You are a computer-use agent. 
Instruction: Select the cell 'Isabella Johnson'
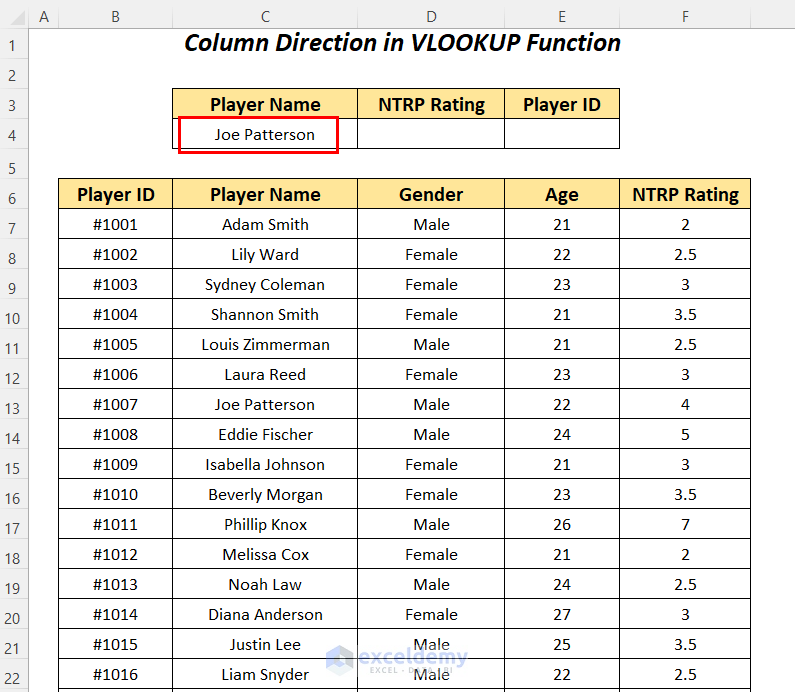coord(265,464)
